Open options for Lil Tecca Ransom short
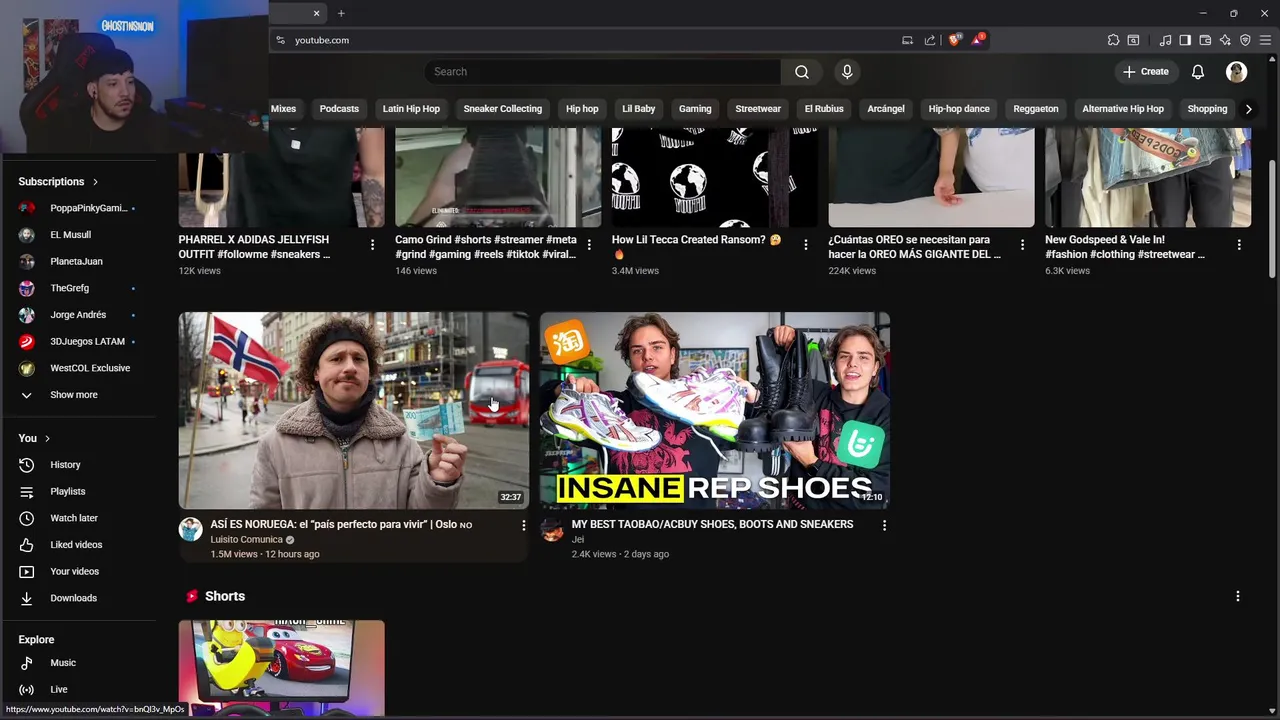 [x=805, y=245]
